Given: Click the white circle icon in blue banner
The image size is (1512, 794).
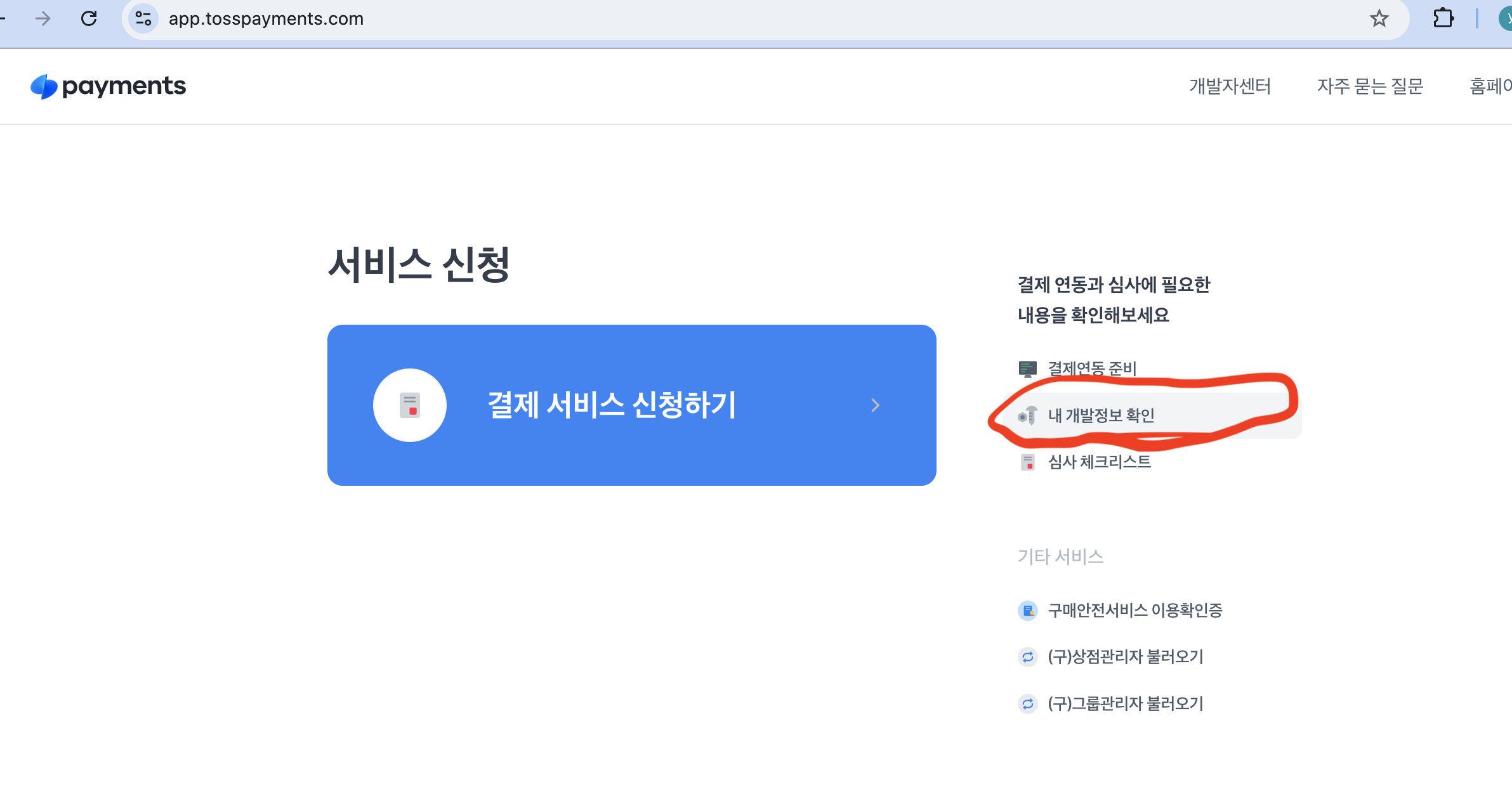Looking at the screenshot, I should click(x=410, y=405).
